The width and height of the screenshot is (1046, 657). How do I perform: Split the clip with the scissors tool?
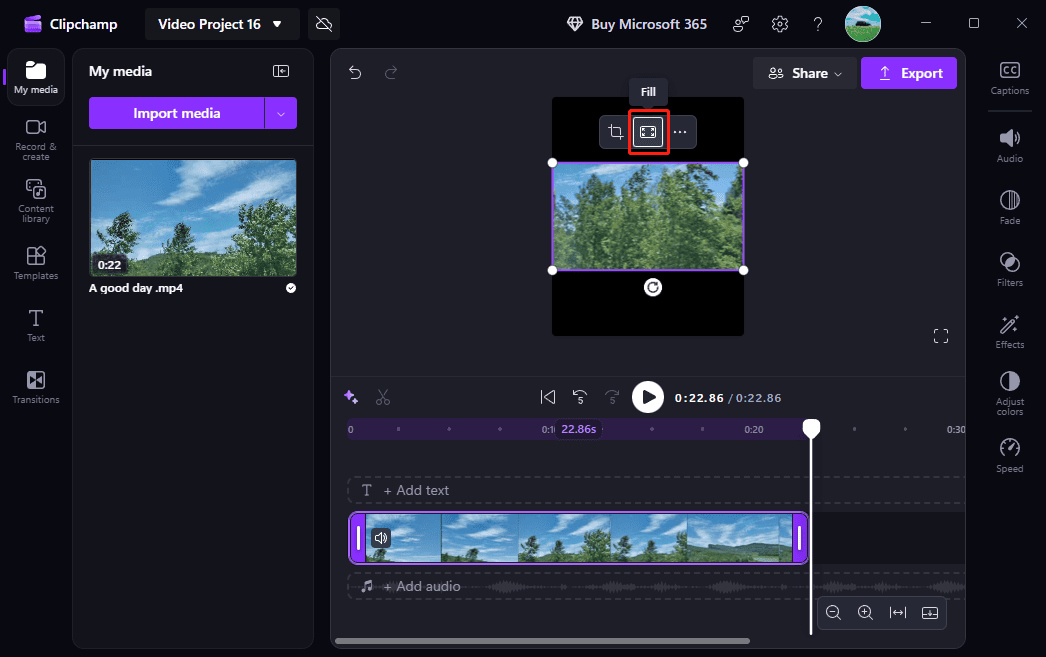click(x=383, y=397)
